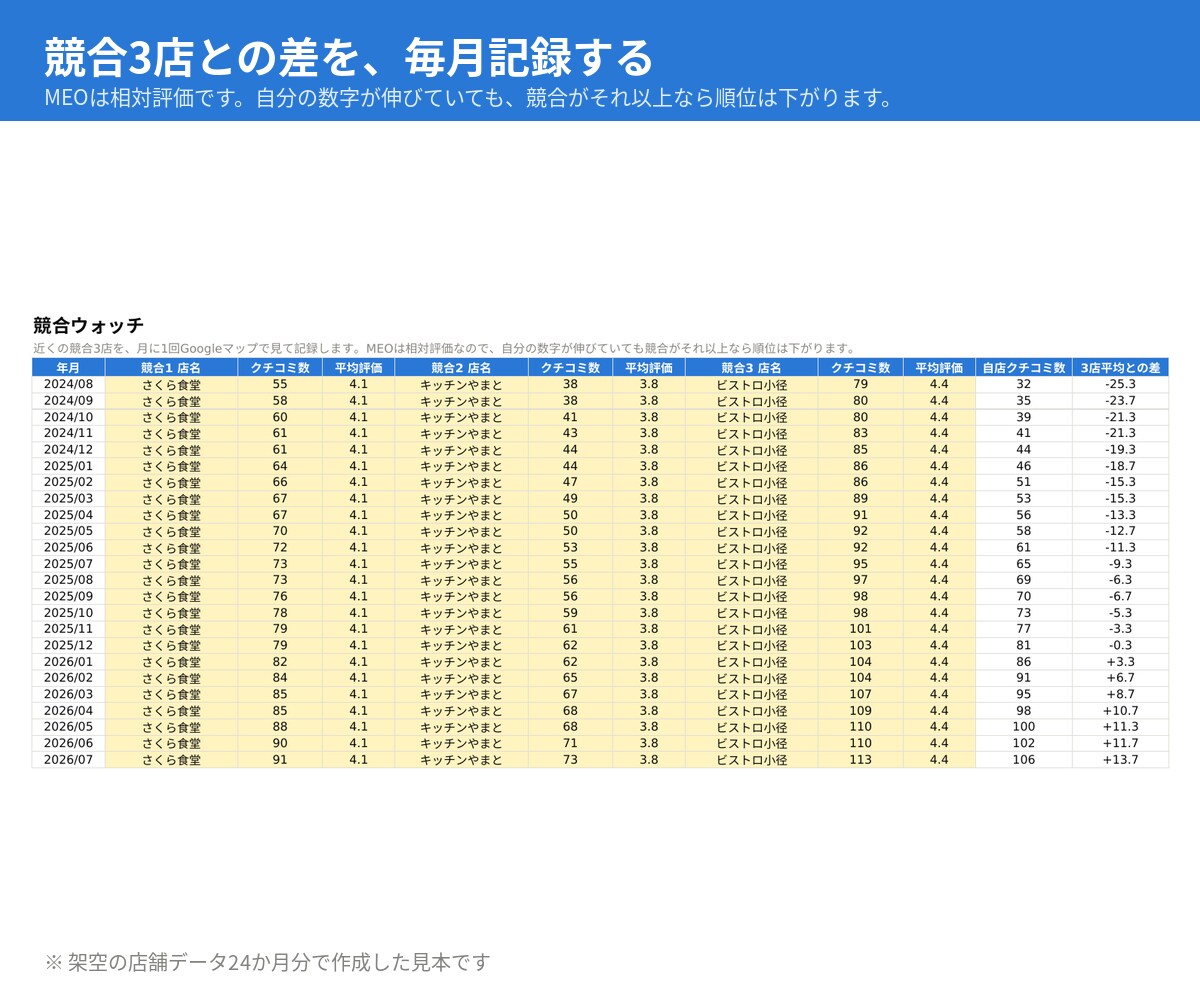Select the subtitle starting with MEOは相対評価です
The image size is (1200, 990).
pyautogui.click(x=469, y=98)
